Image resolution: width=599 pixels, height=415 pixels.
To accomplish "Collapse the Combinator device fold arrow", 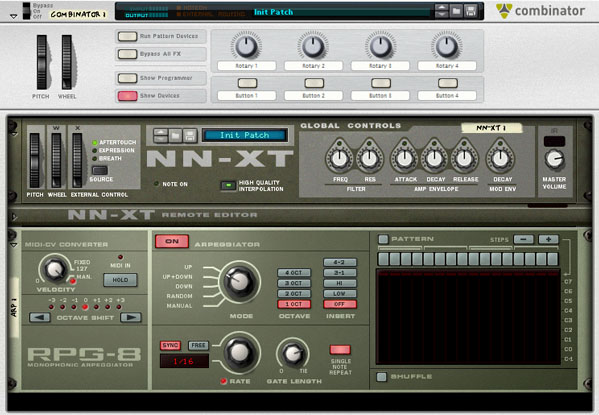I will (x=13, y=16).
